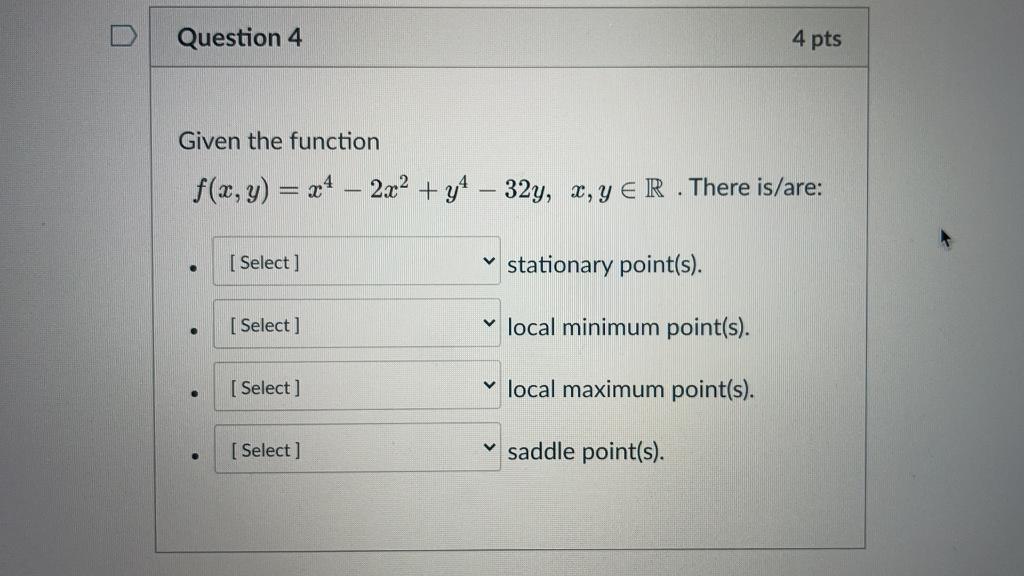Select the Question 4 header title
This screenshot has height=576, width=1024.
point(240,37)
